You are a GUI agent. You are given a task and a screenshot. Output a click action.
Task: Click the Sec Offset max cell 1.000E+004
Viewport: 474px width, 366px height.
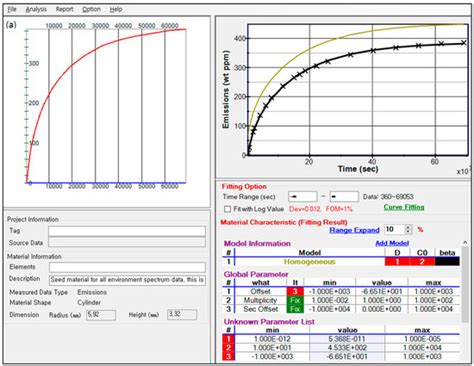[434, 309]
